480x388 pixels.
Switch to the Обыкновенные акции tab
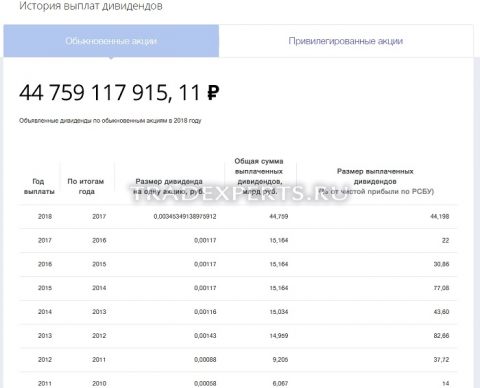(x=111, y=41)
